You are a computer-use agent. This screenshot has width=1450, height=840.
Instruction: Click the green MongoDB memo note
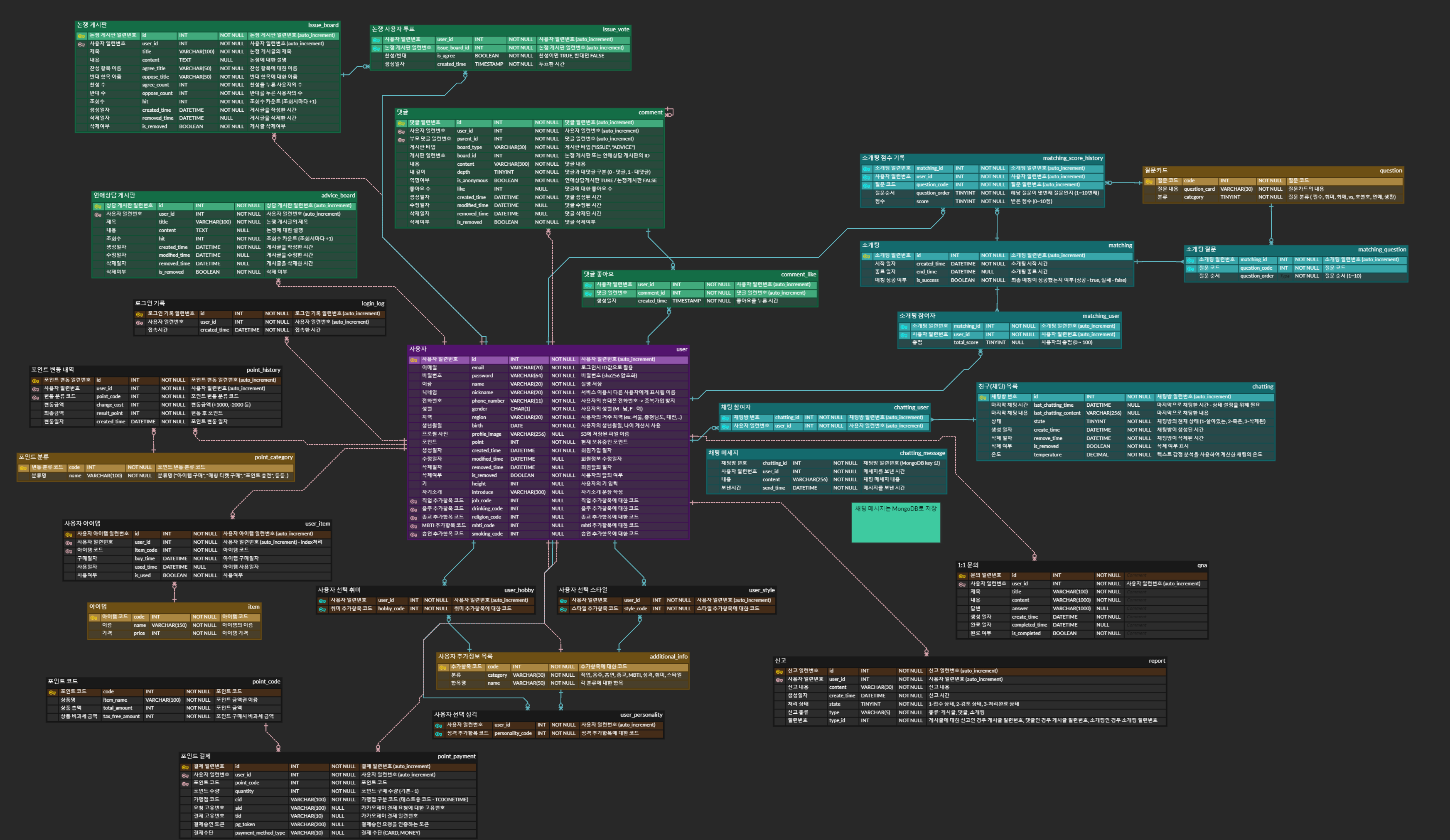pyautogui.click(x=895, y=523)
